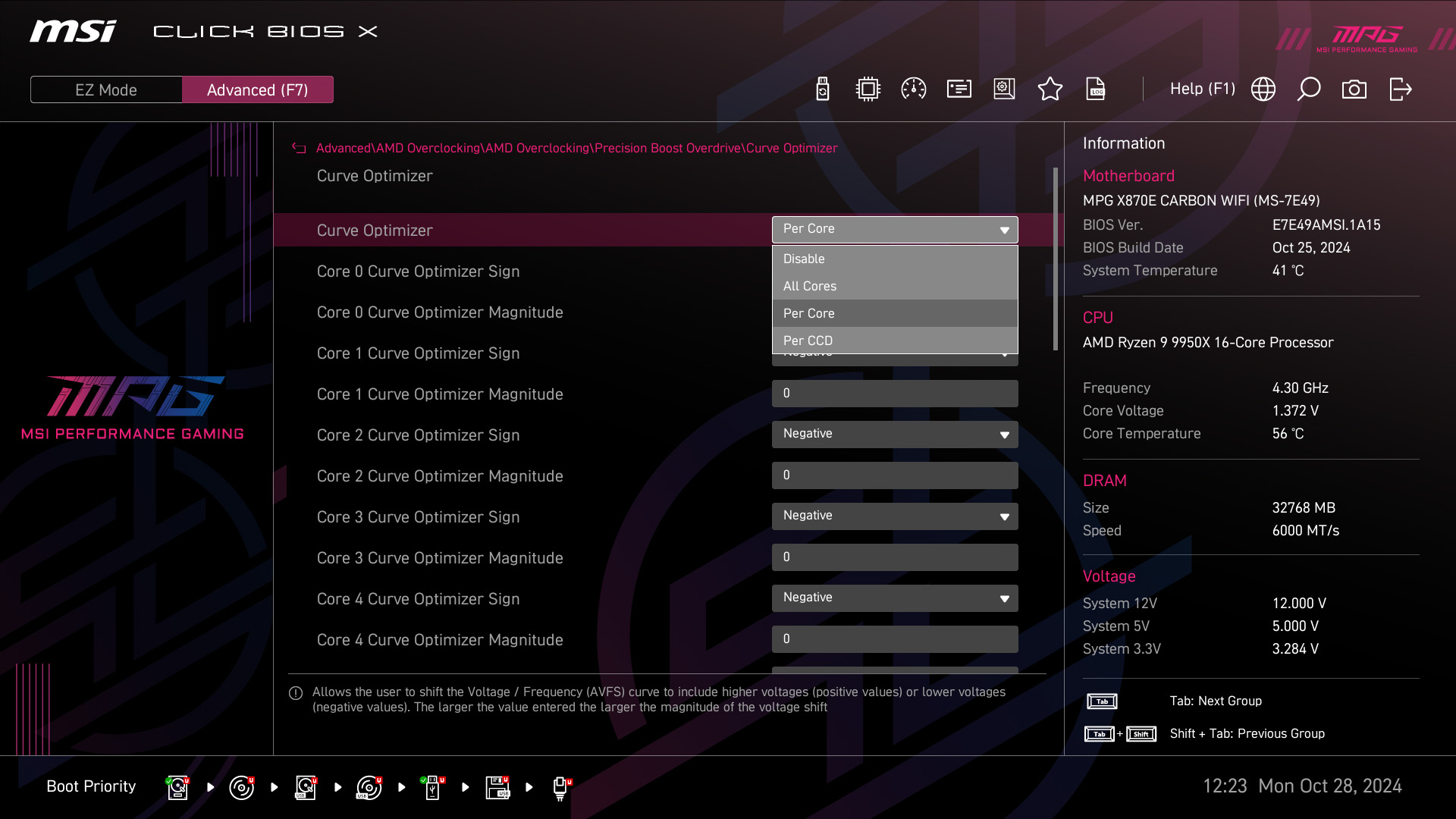Click the exit door icon

point(1401,89)
